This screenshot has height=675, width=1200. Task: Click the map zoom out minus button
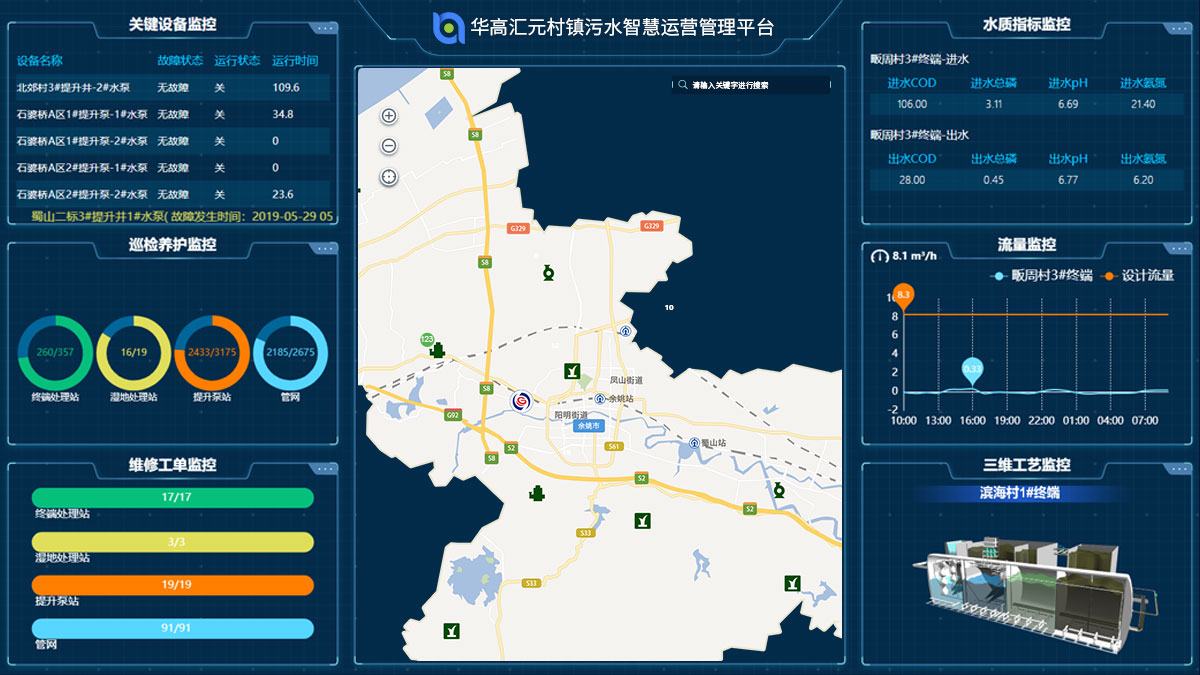point(389,146)
